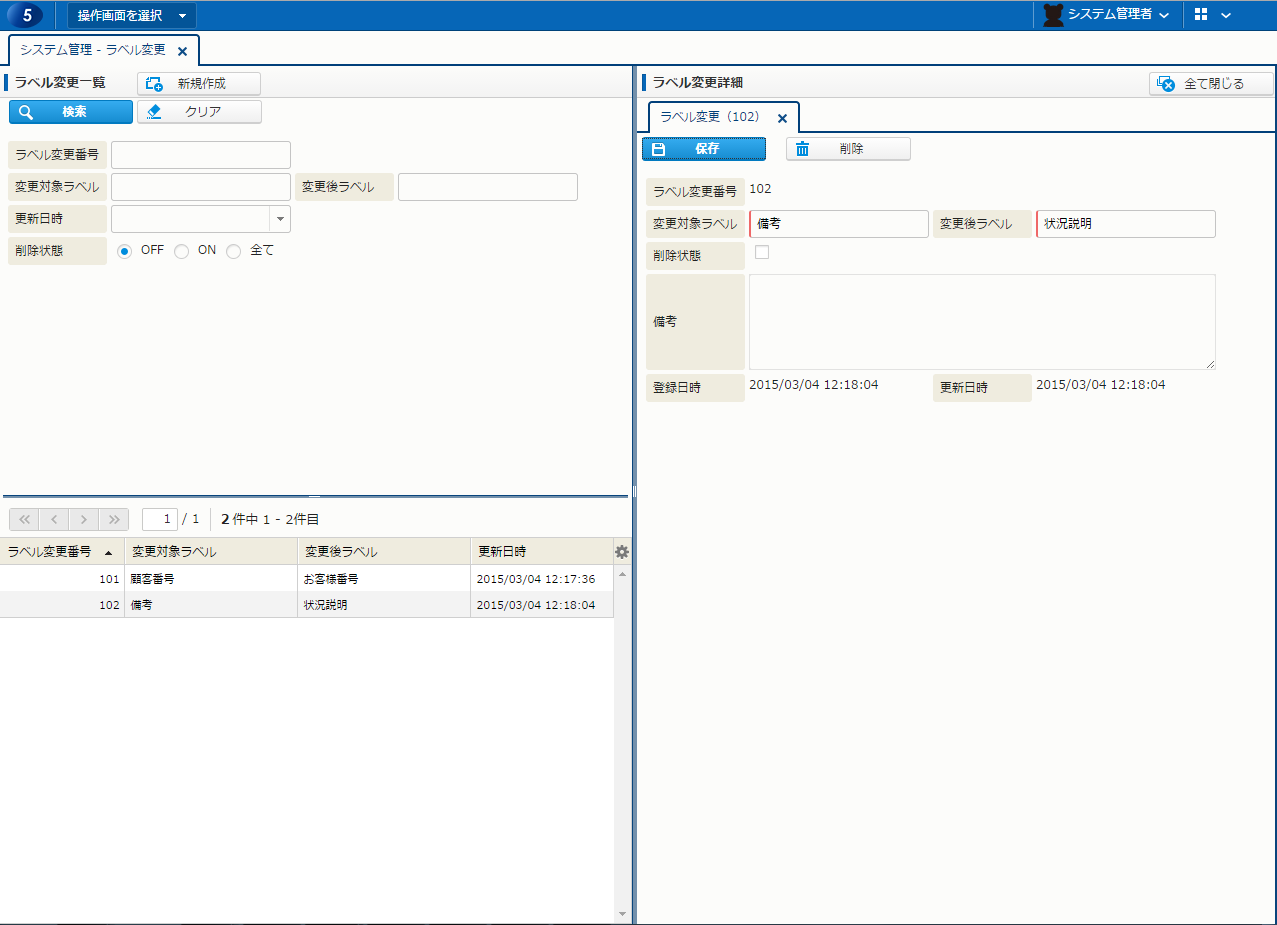Screen dimensions: 1277x925
Task: Open the システム管理者 user menu
Action: click(x=1105, y=15)
